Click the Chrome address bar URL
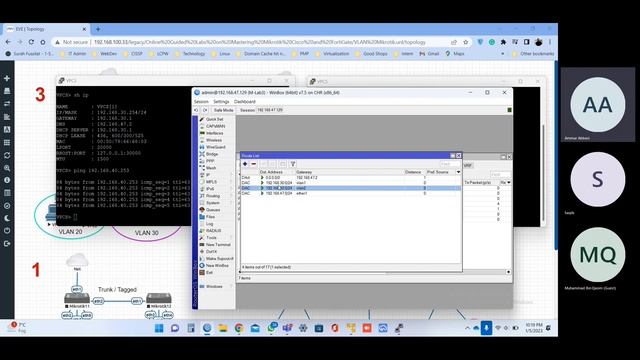 259,42
